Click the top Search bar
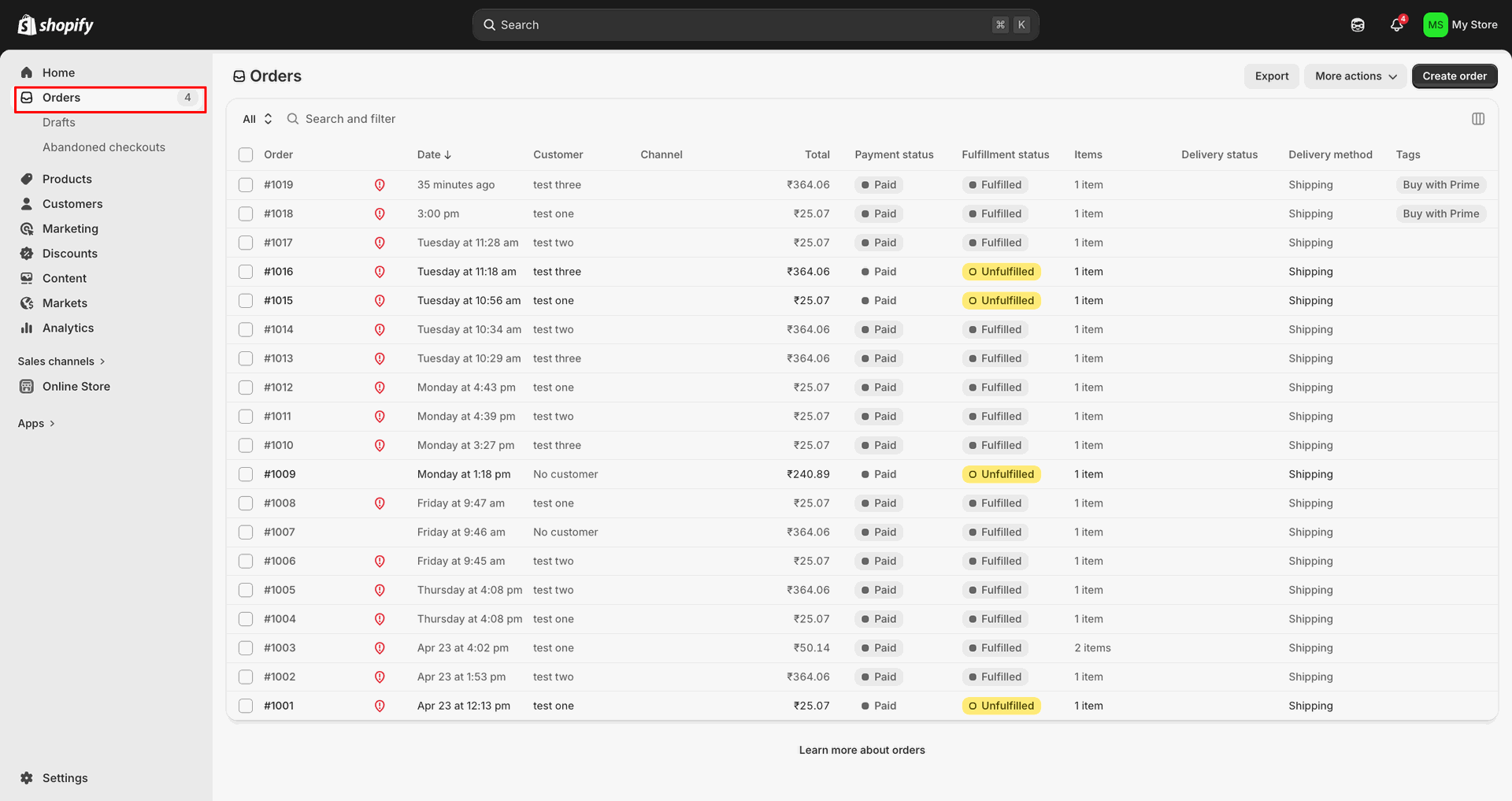Viewport: 1512px width, 801px height. [755, 25]
